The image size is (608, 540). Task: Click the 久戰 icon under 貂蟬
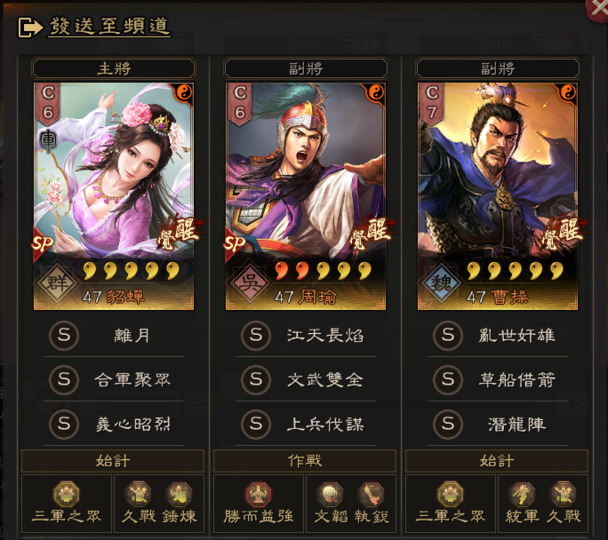coord(138,494)
